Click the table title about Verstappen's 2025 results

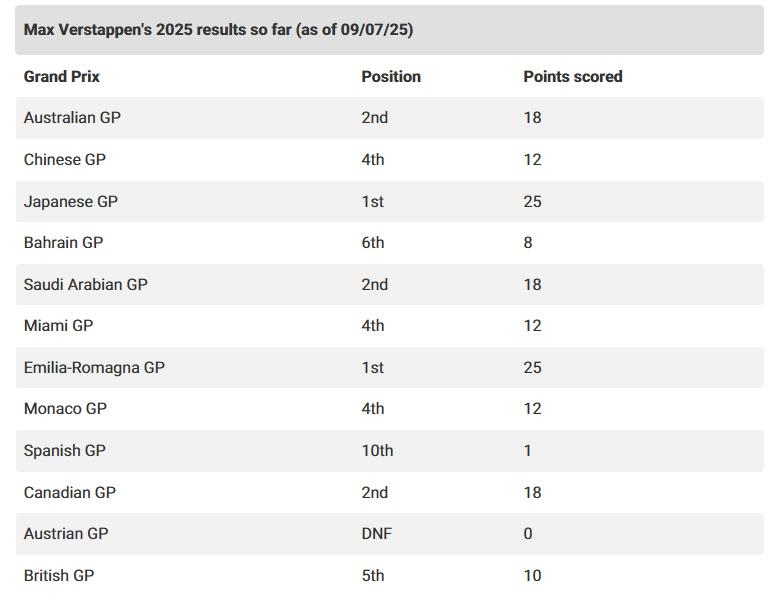[219, 30]
